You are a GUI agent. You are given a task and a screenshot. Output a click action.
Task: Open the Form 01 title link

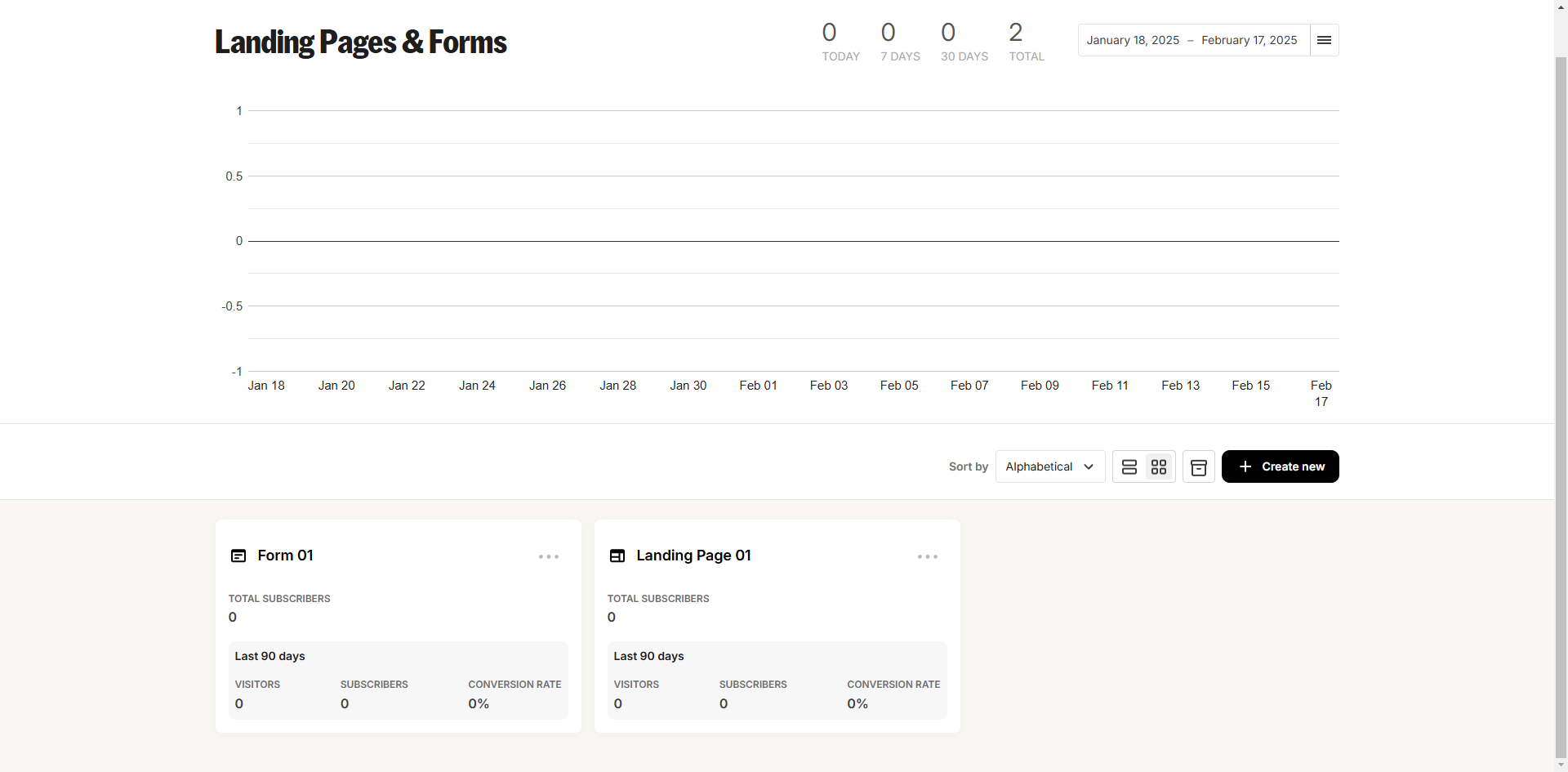click(285, 556)
